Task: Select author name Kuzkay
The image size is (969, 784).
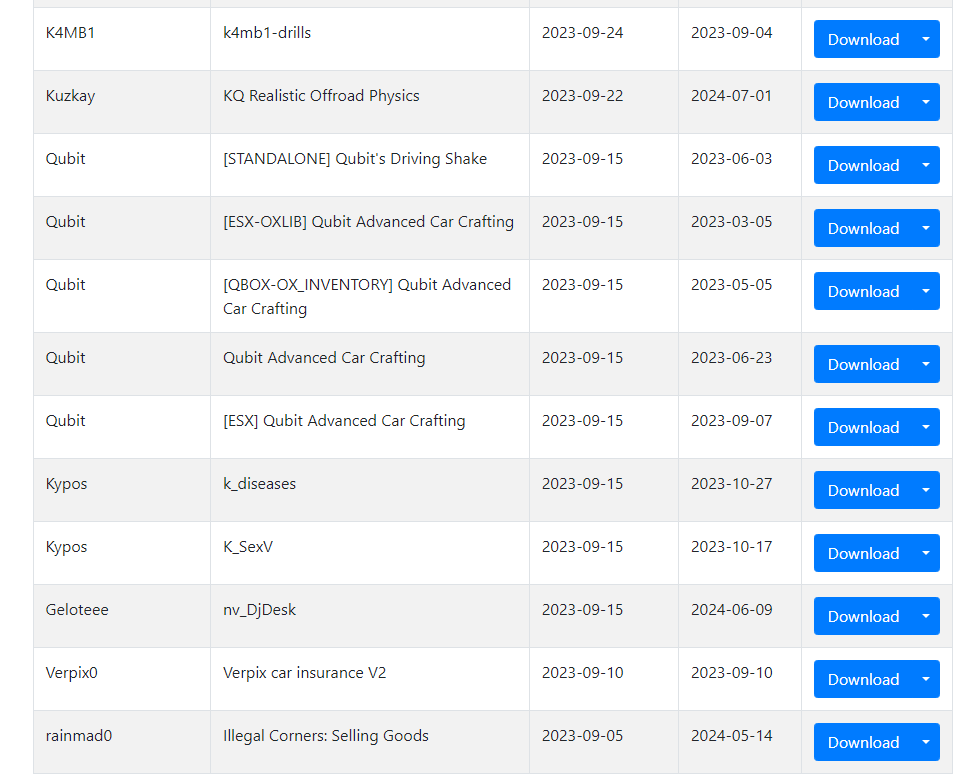Action: point(70,96)
